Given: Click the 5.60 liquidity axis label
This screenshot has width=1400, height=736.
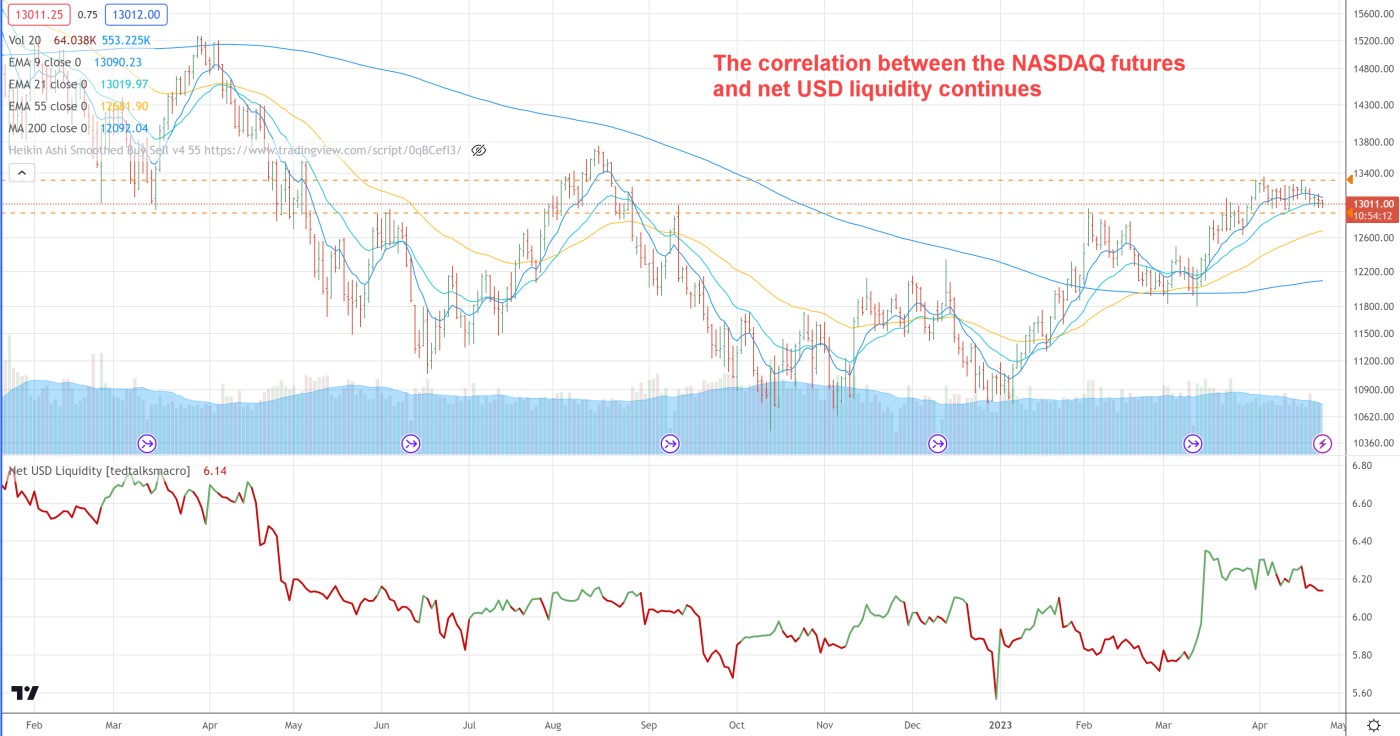Looking at the screenshot, I should [x=1361, y=693].
